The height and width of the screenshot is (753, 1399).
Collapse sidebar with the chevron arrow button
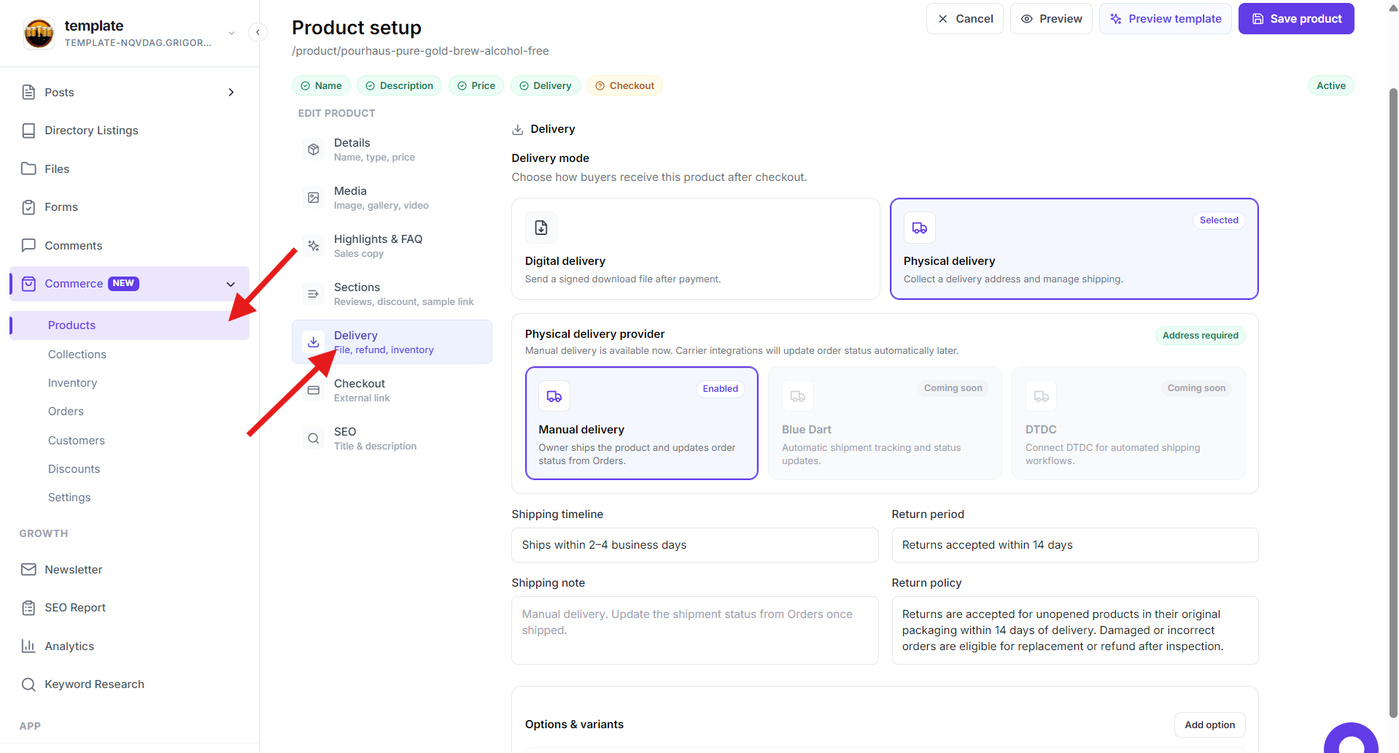click(x=257, y=32)
